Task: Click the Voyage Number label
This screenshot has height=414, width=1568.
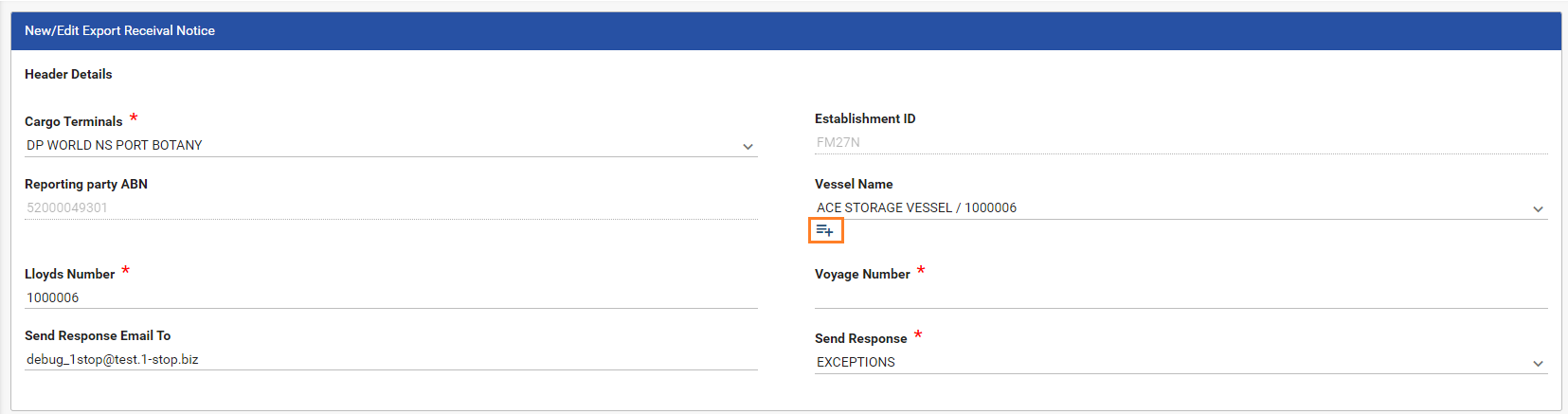Action: [x=861, y=274]
